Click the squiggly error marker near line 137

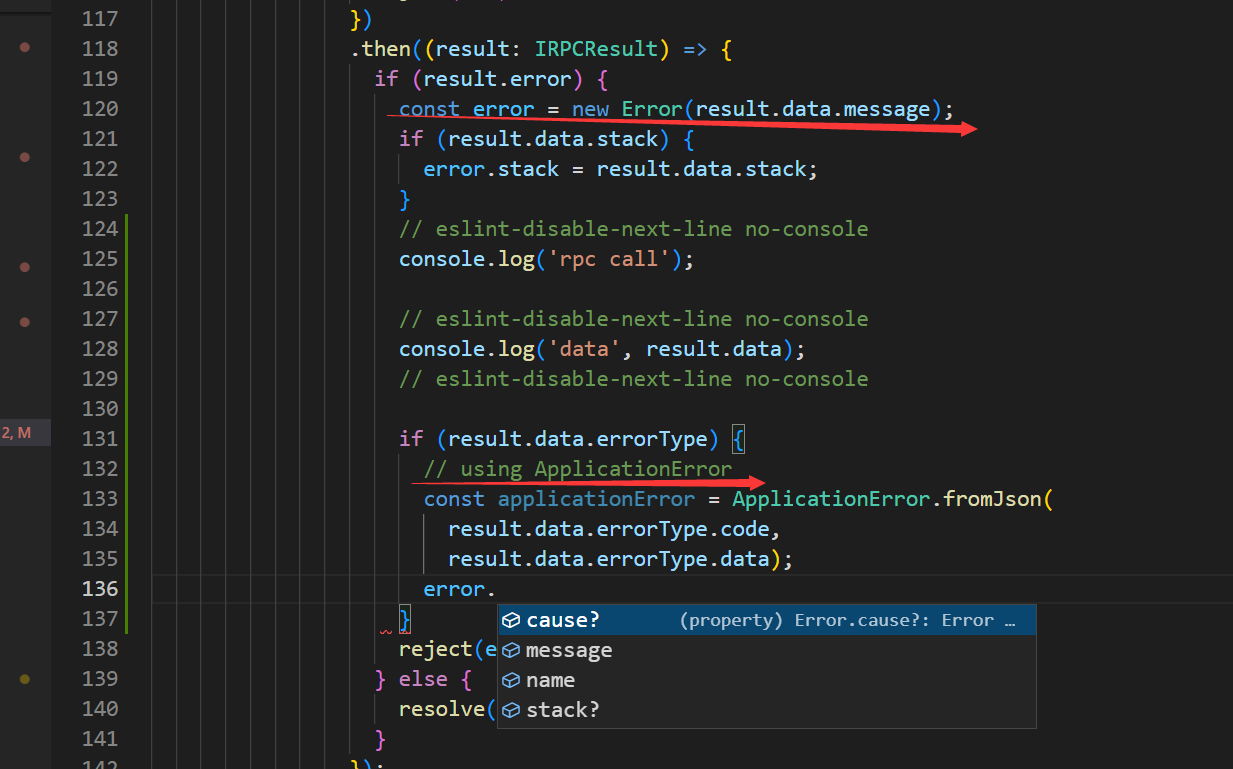coord(385,630)
